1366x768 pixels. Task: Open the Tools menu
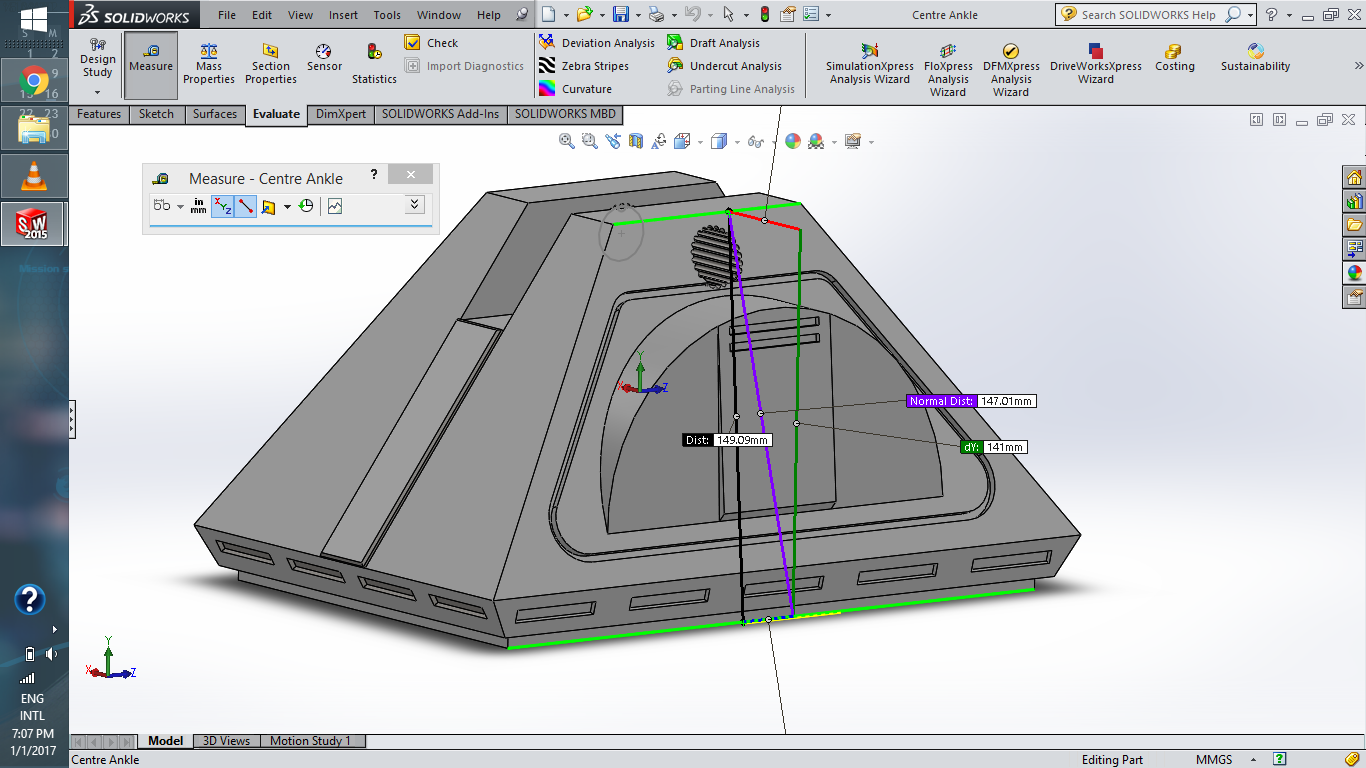386,15
